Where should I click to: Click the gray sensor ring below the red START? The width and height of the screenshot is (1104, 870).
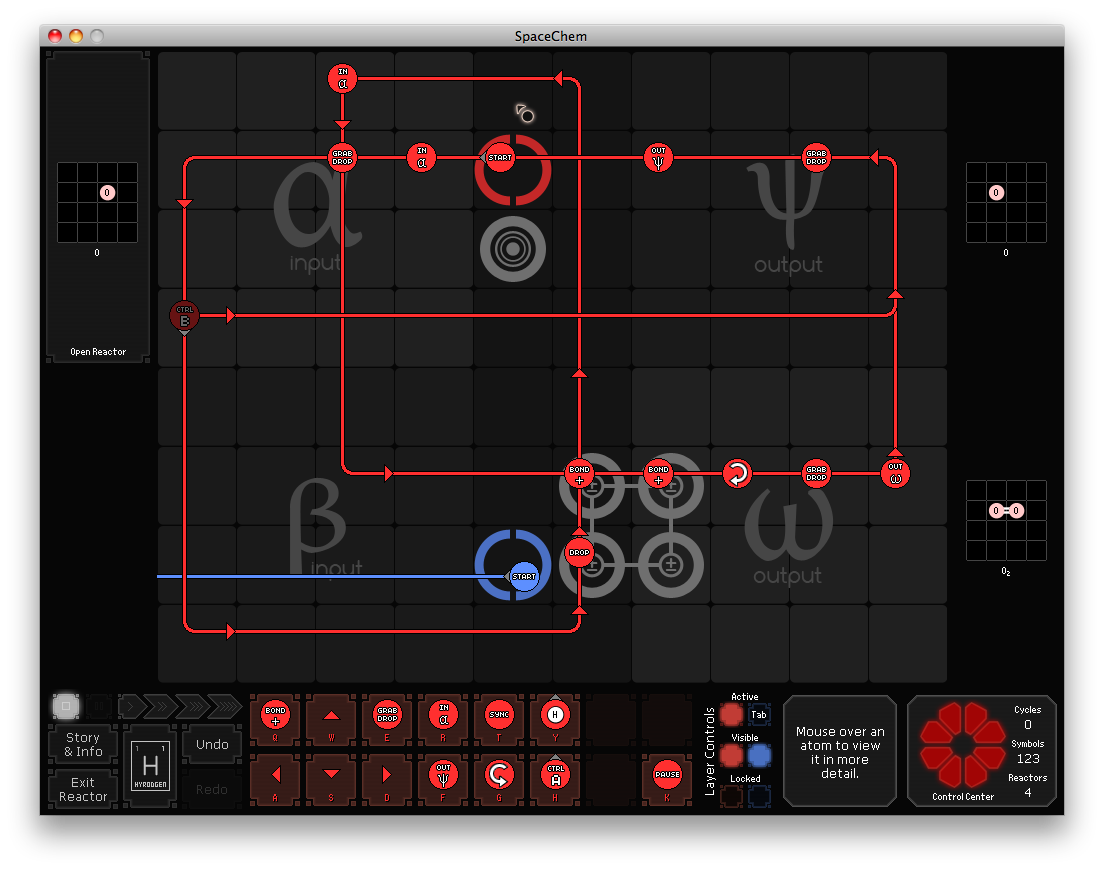(513, 249)
